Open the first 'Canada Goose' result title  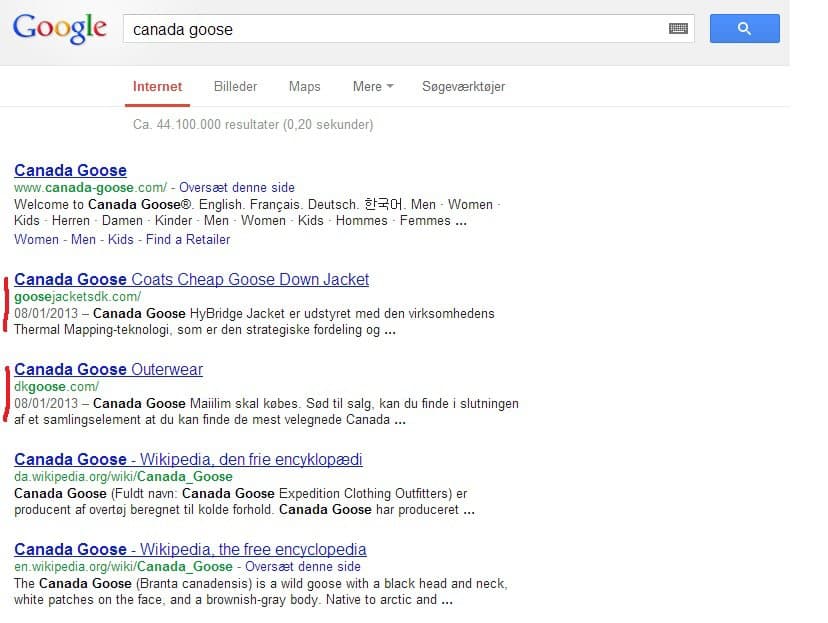click(x=70, y=171)
